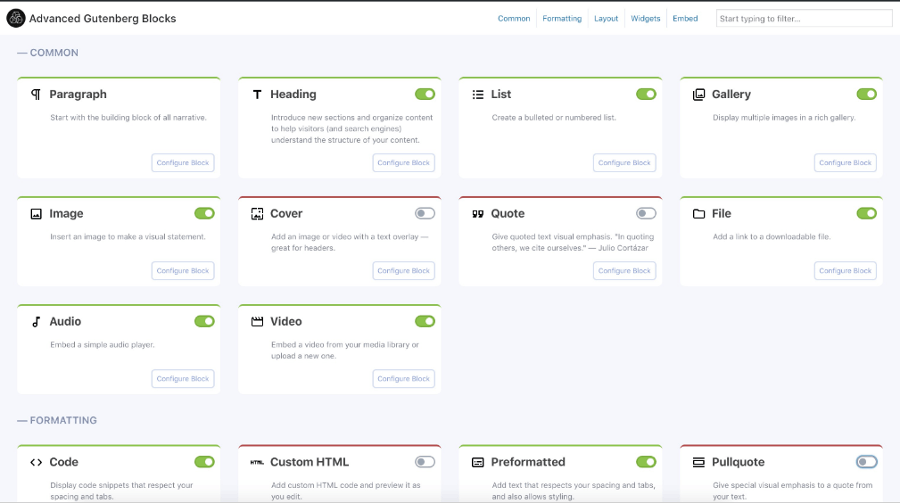
Task: Open Configure Block for Heading
Action: (x=404, y=163)
